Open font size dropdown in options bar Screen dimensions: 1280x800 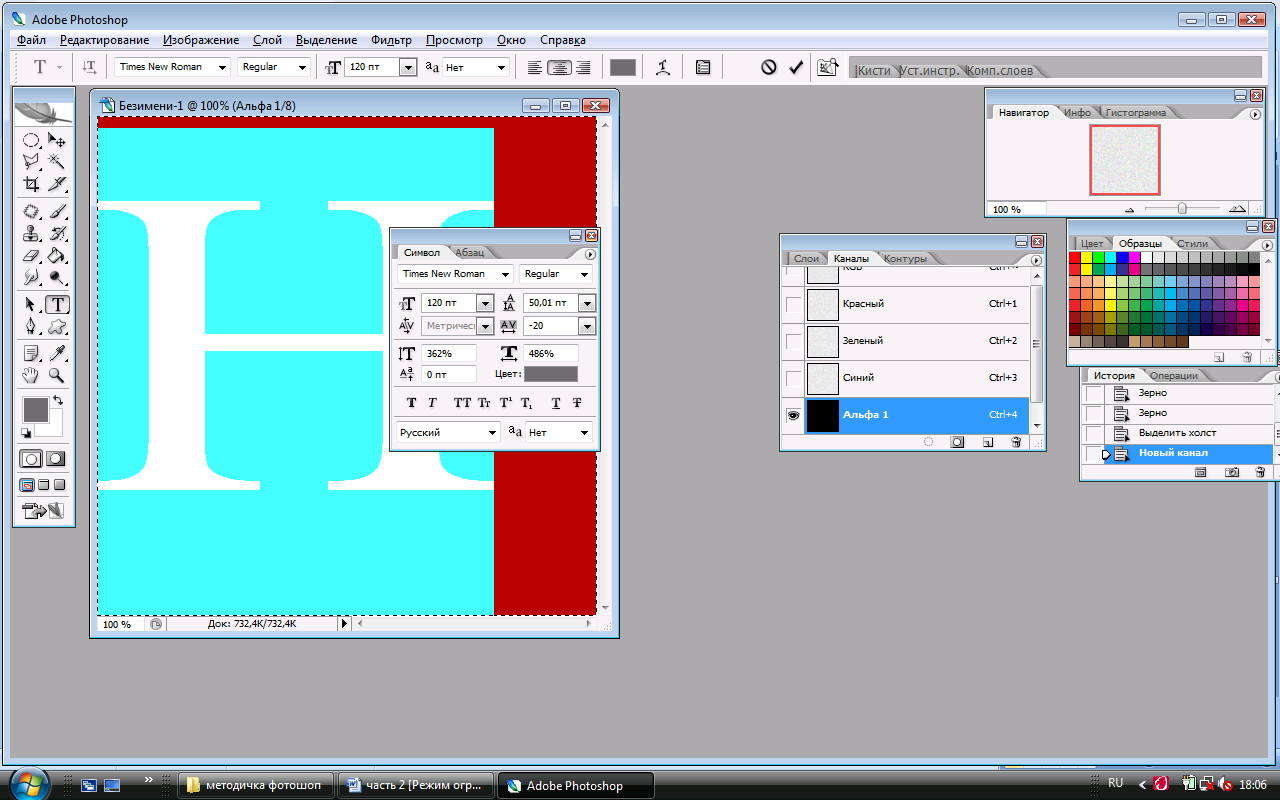click(x=407, y=67)
